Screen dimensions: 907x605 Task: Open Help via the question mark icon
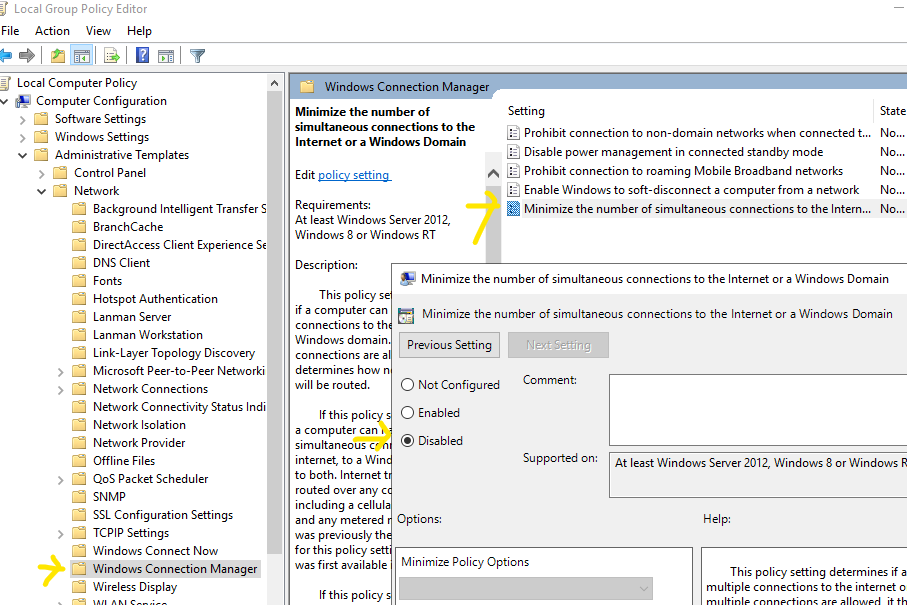142,56
